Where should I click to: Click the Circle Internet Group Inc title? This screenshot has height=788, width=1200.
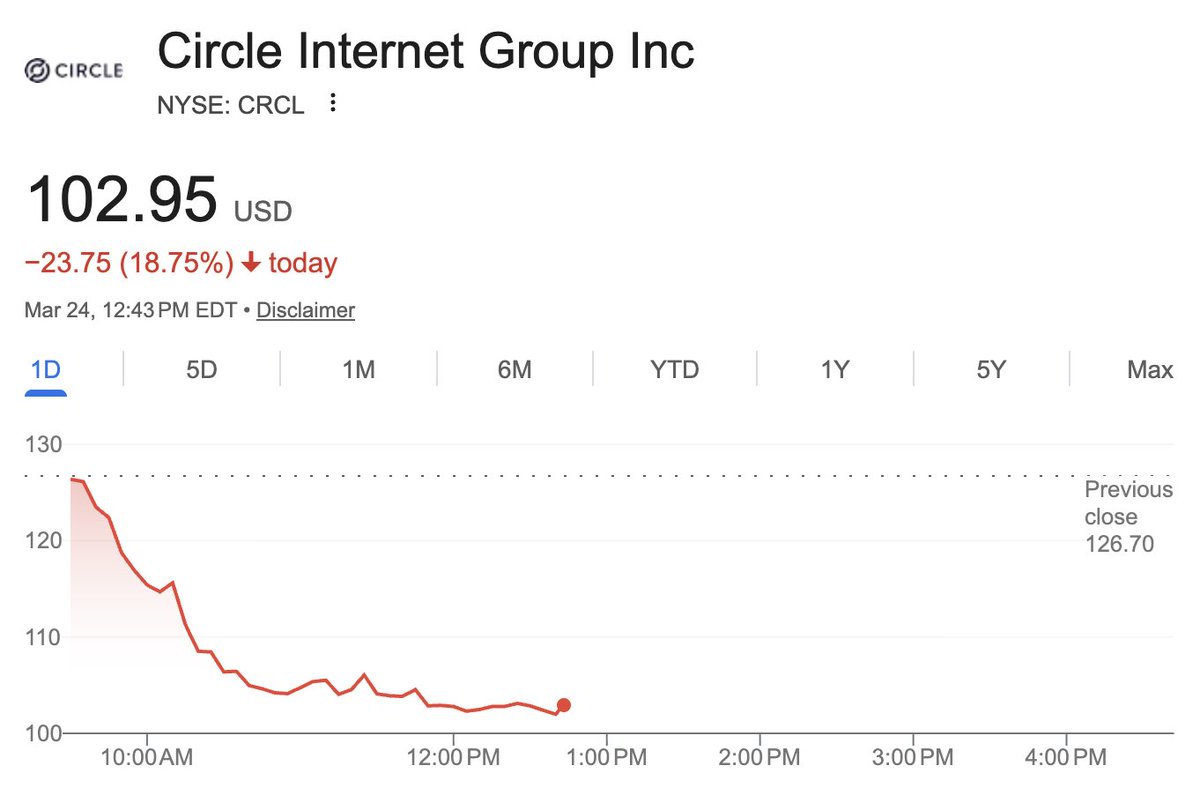coord(426,51)
